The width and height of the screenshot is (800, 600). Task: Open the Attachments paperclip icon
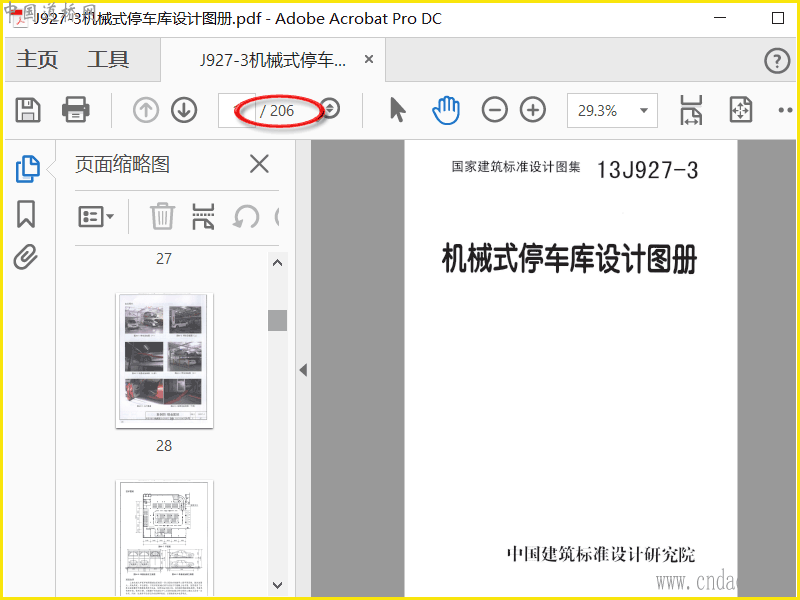pyautogui.click(x=26, y=257)
